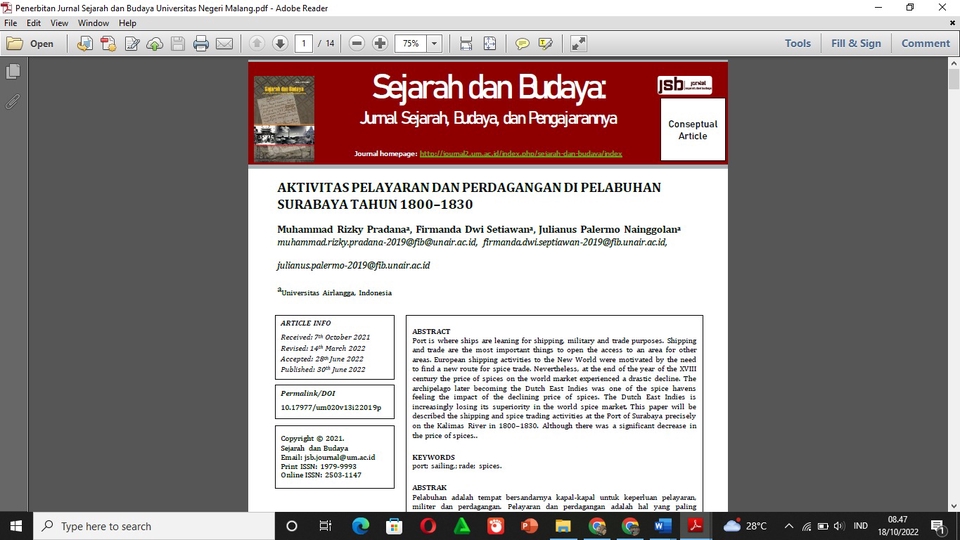Screen dimensions: 960x540
Task: Click the Open folder icon
Action: 15,43
